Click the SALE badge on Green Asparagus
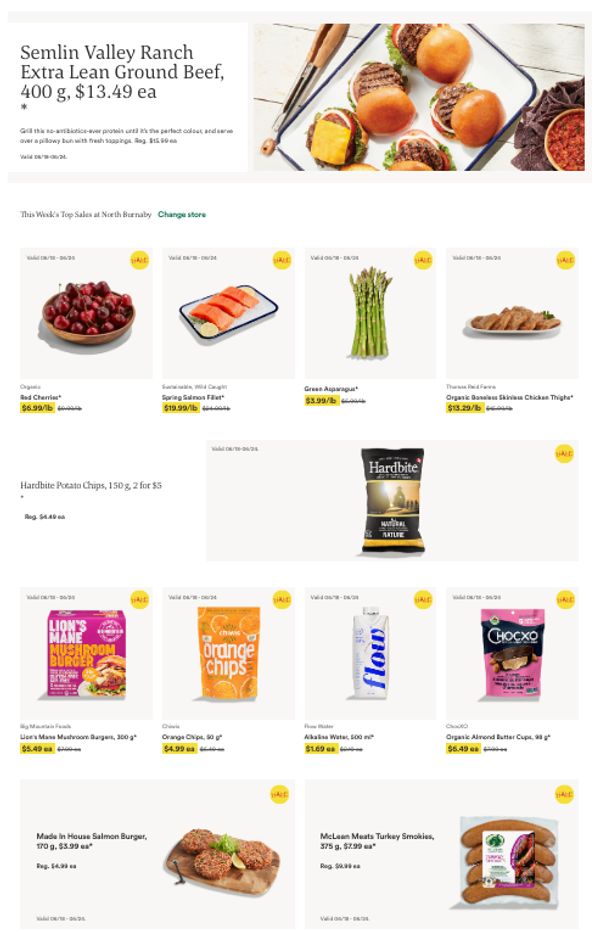 (x=423, y=260)
